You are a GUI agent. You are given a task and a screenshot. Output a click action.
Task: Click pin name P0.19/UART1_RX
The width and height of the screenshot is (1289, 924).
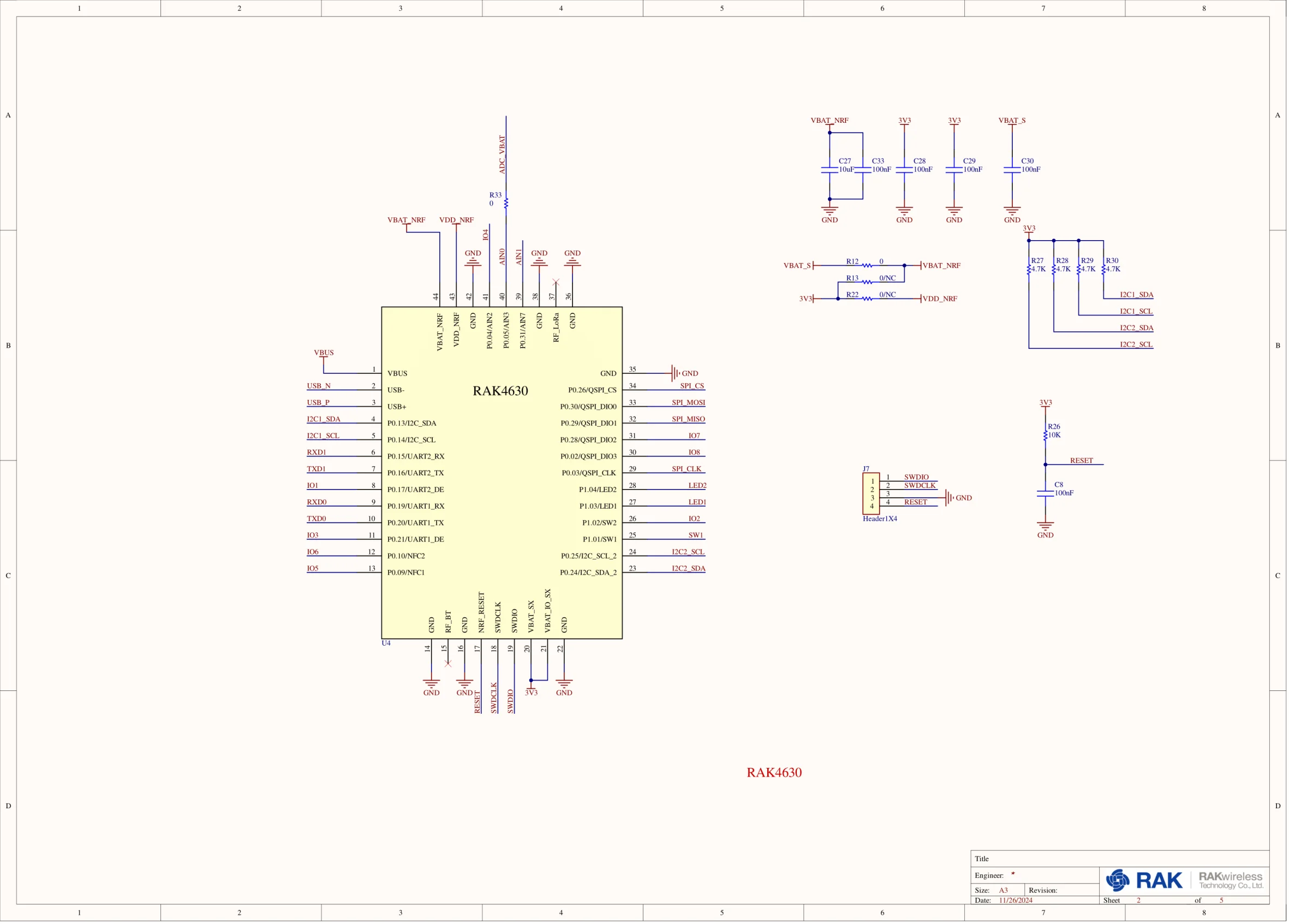(x=416, y=506)
